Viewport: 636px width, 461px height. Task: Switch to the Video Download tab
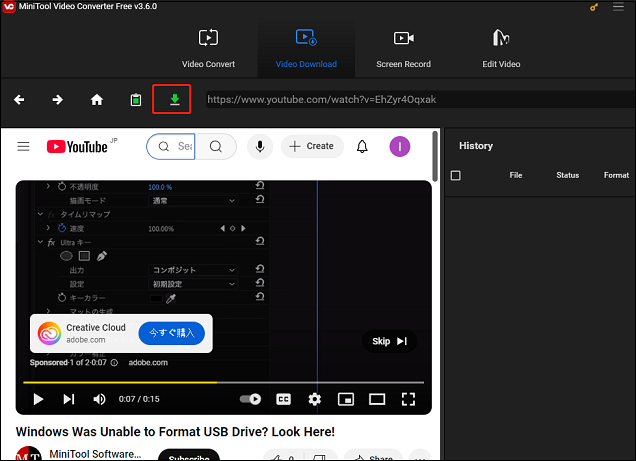(306, 48)
